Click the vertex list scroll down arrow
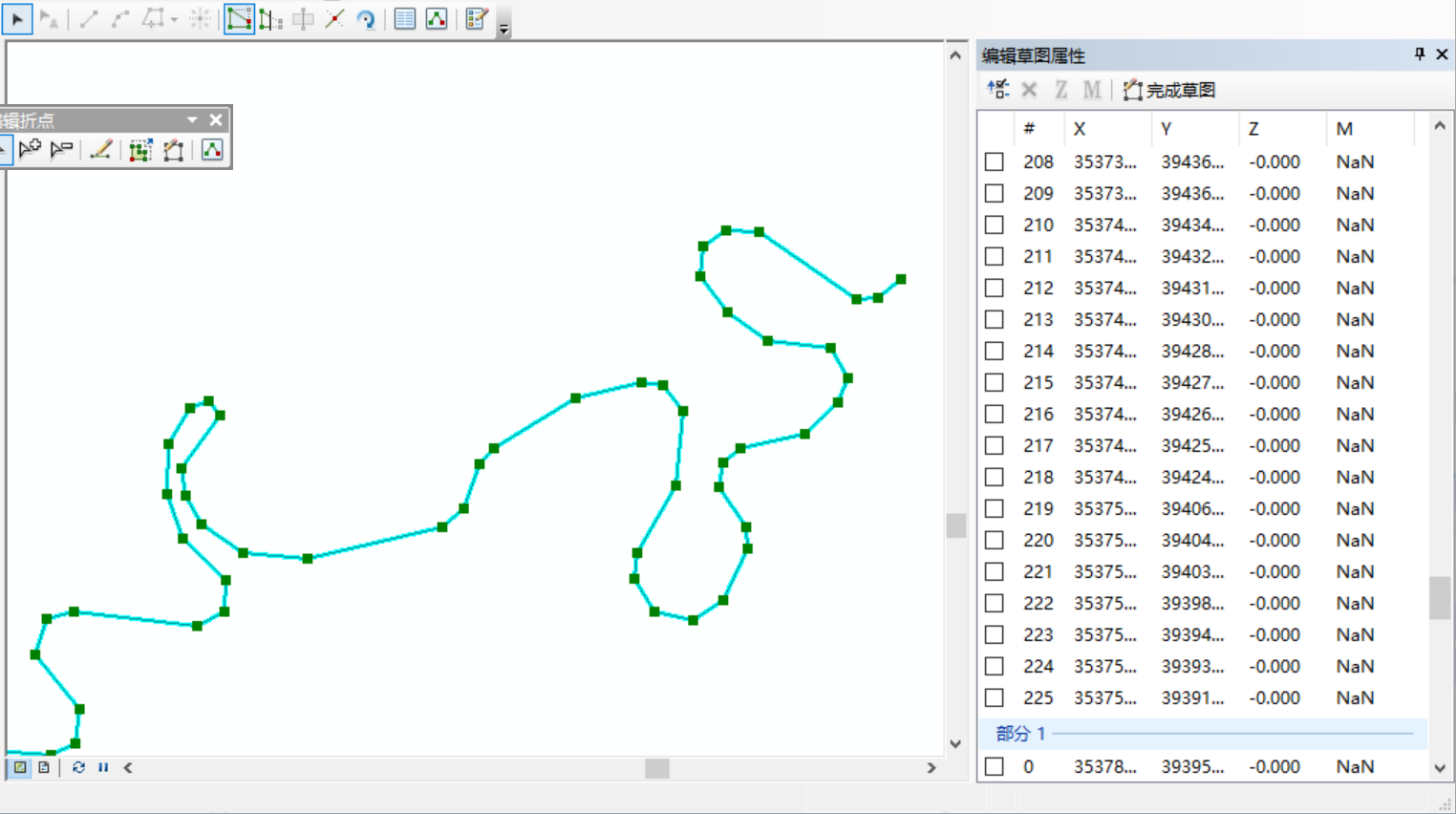 coord(1440,768)
